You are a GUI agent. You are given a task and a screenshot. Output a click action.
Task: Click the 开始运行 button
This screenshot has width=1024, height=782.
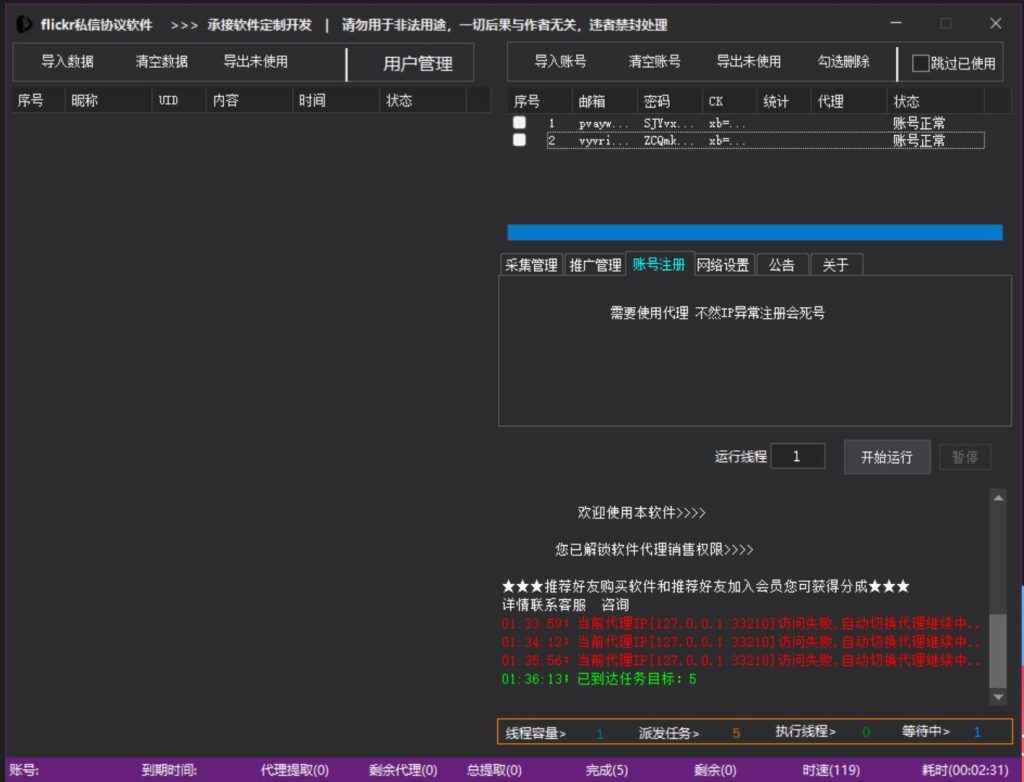pyautogui.click(x=886, y=457)
